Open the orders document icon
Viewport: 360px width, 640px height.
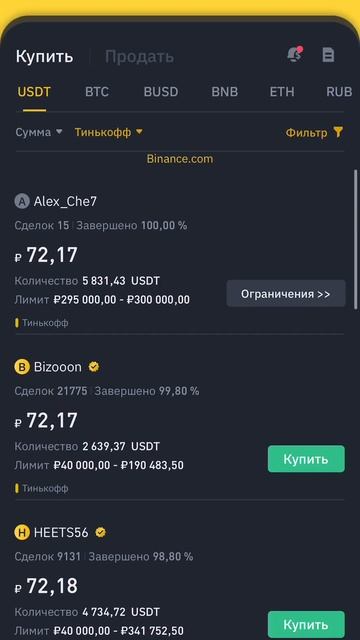pos(328,55)
